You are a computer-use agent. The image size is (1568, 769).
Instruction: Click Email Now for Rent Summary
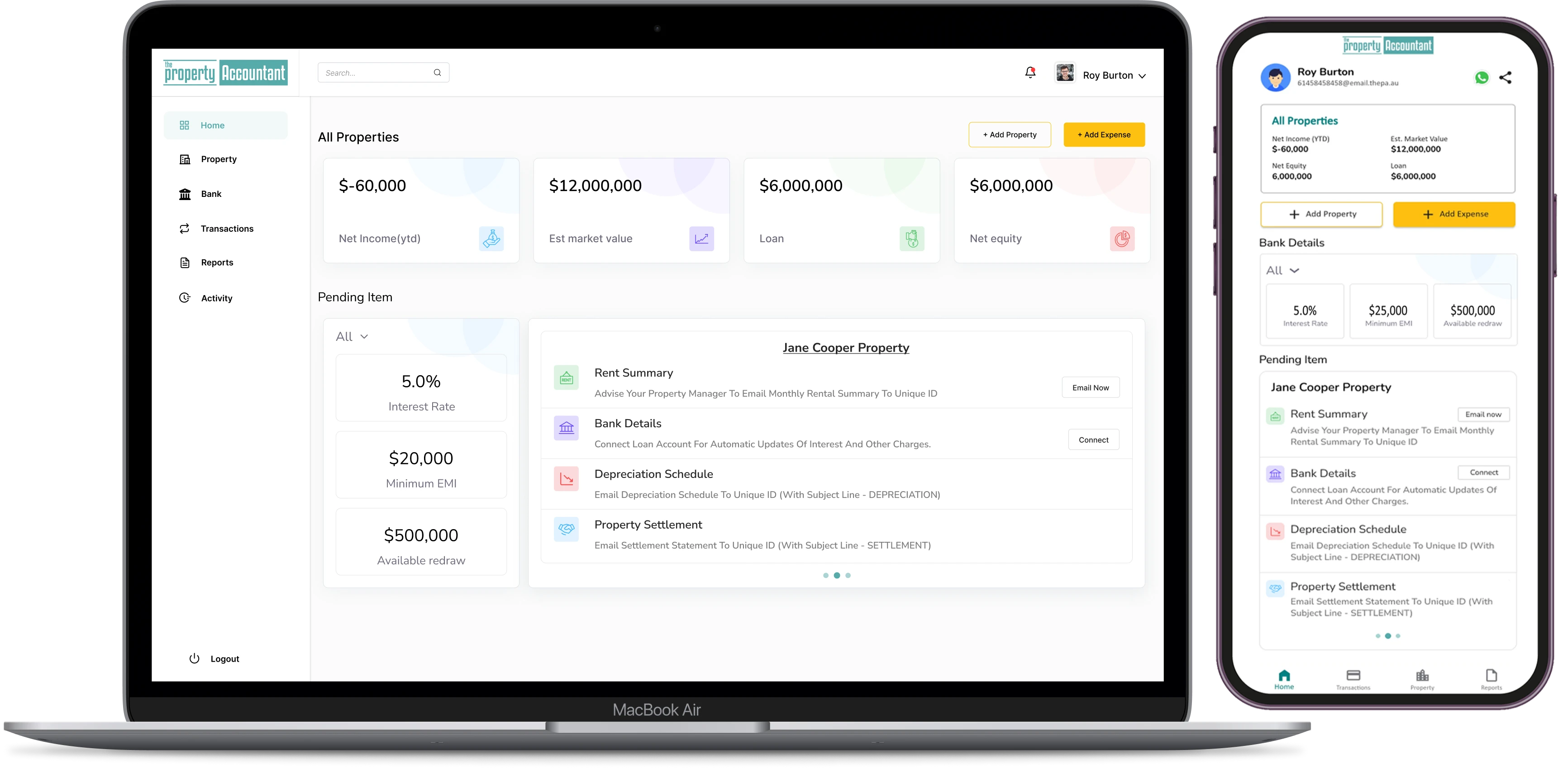tap(1090, 387)
